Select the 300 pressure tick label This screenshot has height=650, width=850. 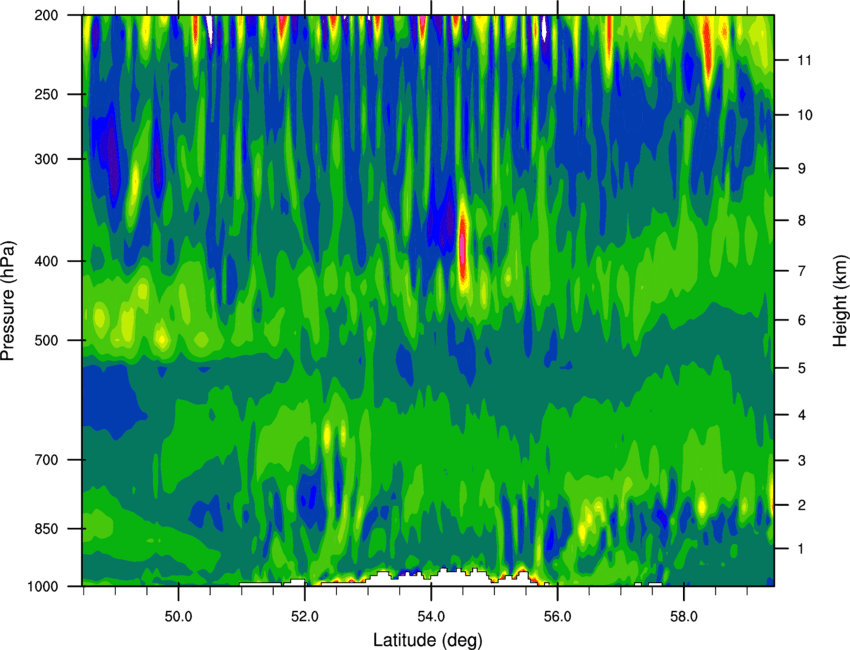click(x=47, y=159)
